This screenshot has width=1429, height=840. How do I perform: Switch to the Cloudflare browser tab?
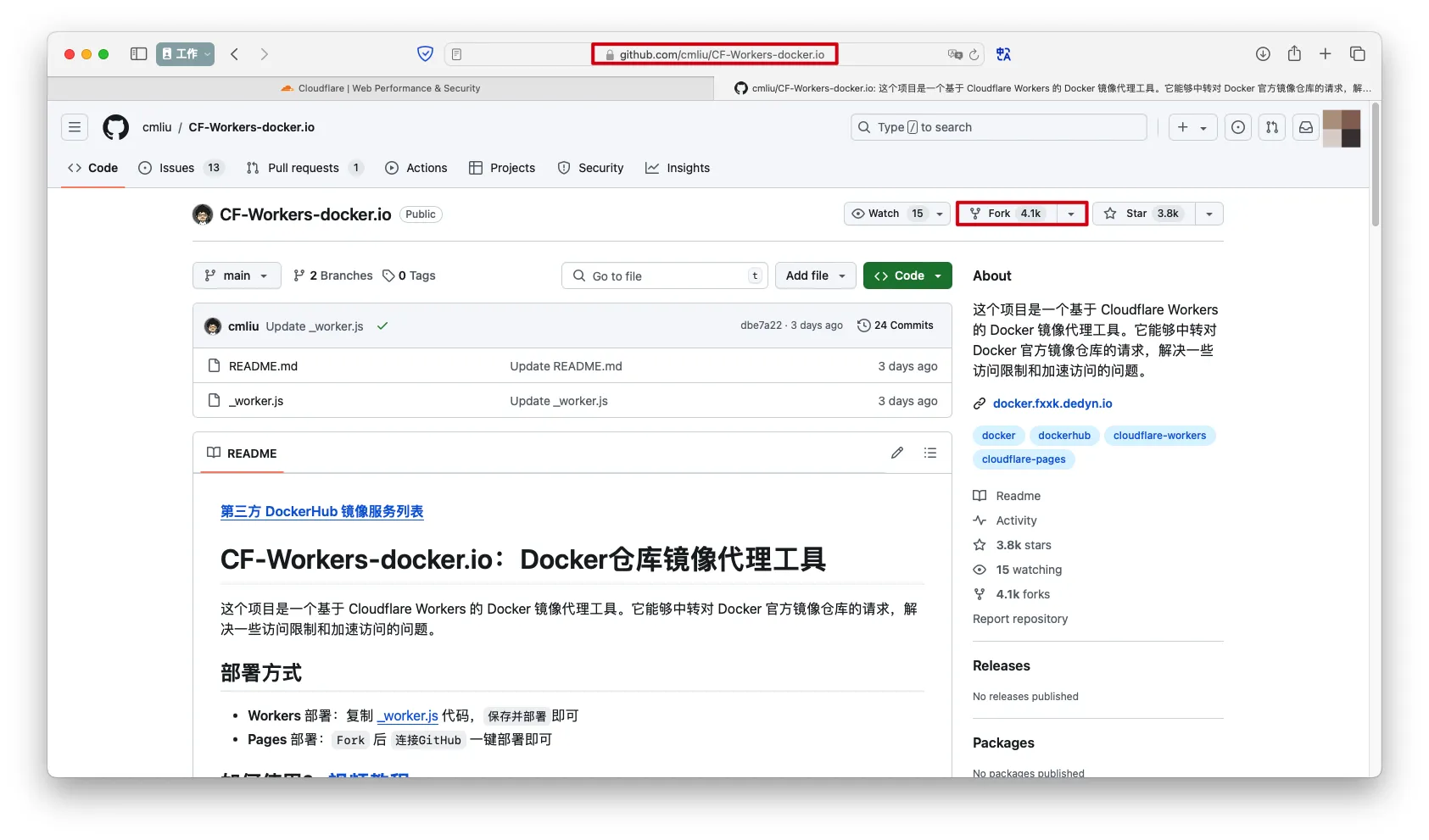(381, 88)
